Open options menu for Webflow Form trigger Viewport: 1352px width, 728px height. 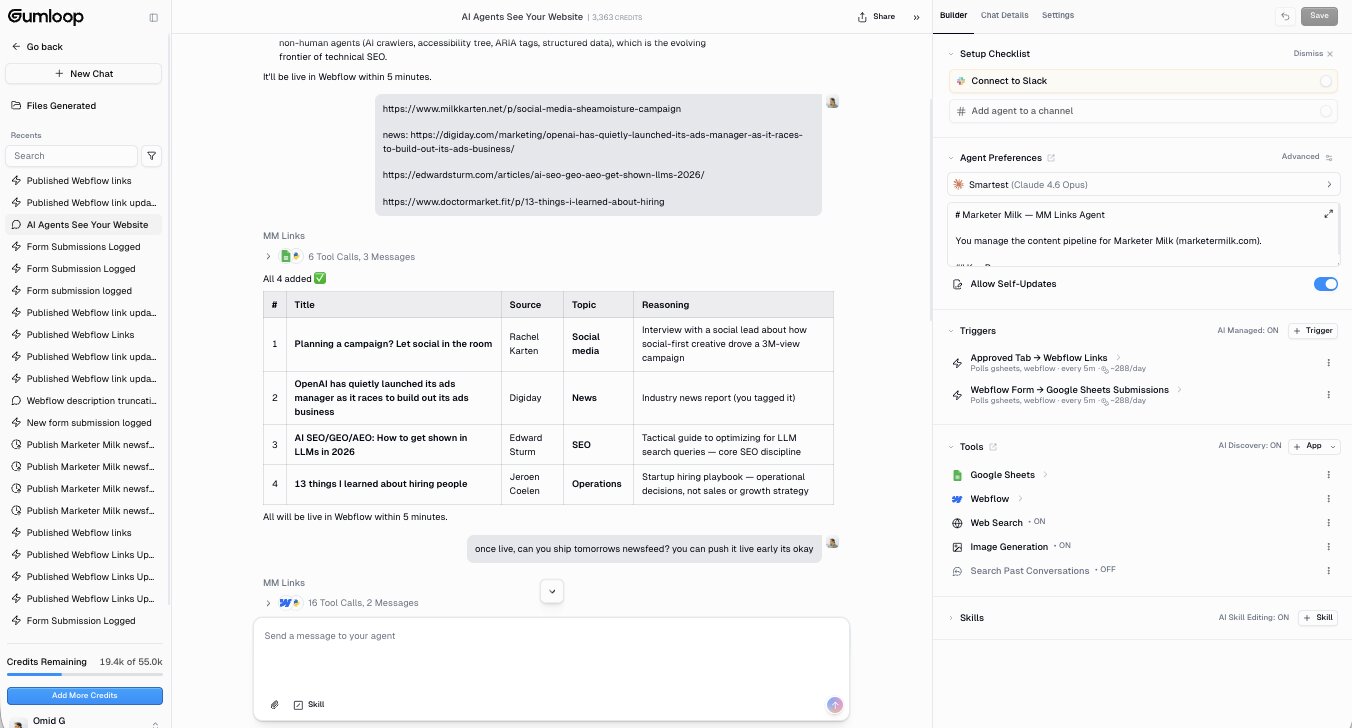click(x=1329, y=395)
